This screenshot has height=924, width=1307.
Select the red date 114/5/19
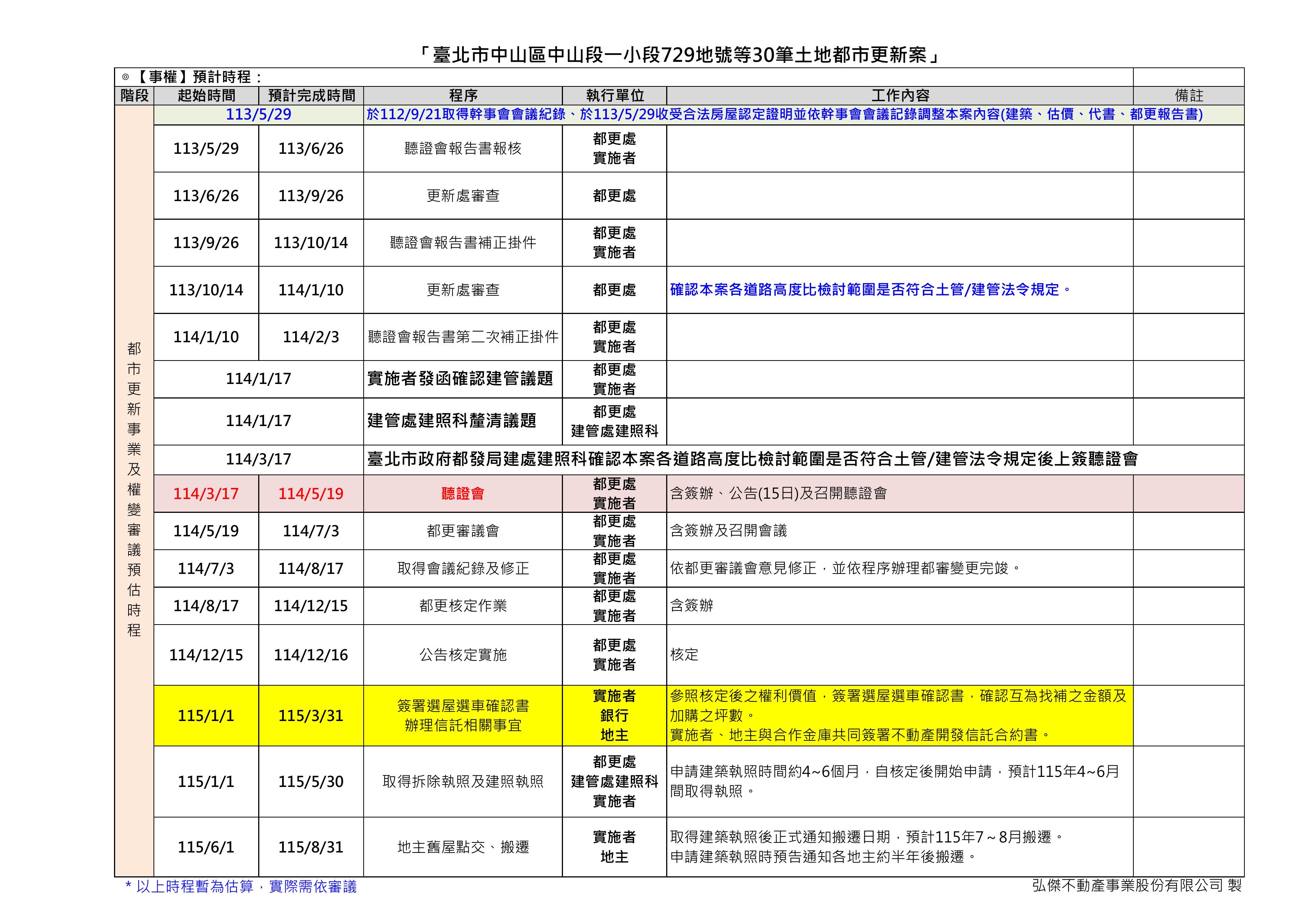click(311, 494)
